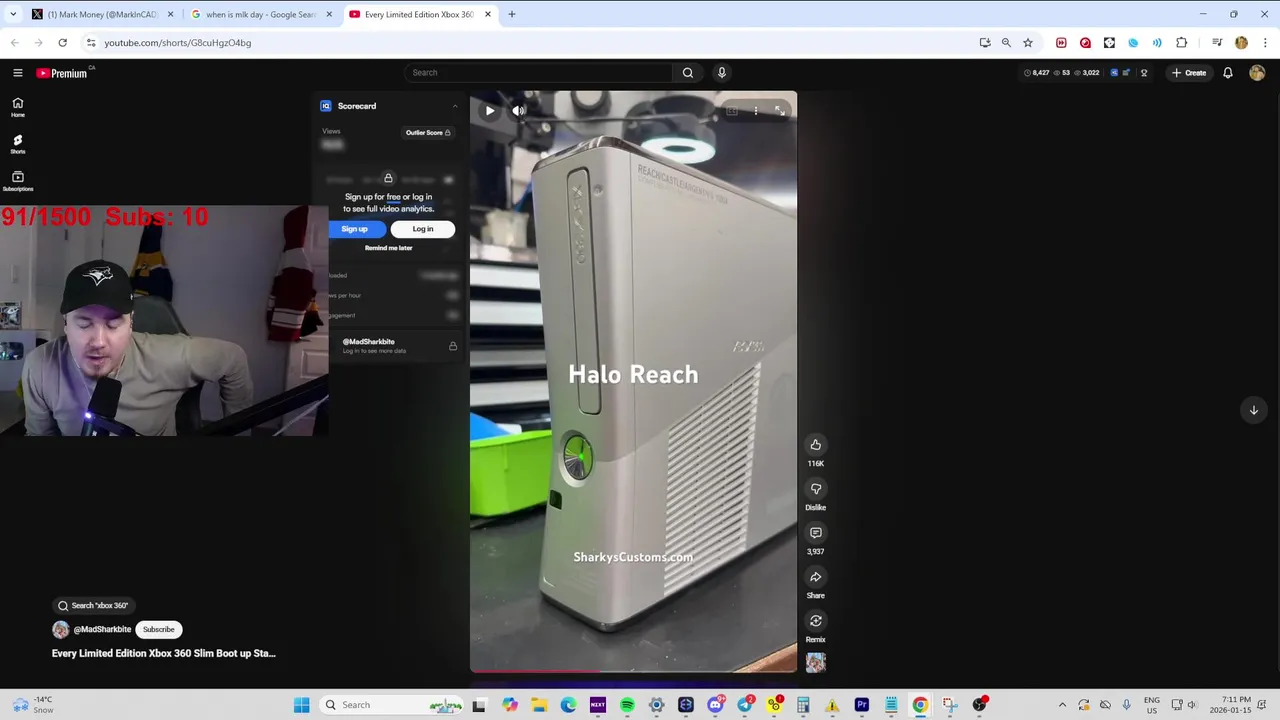Screen dimensions: 1280x720
Task: Open the YouTube guide hamburger menu
Action: tap(18, 73)
